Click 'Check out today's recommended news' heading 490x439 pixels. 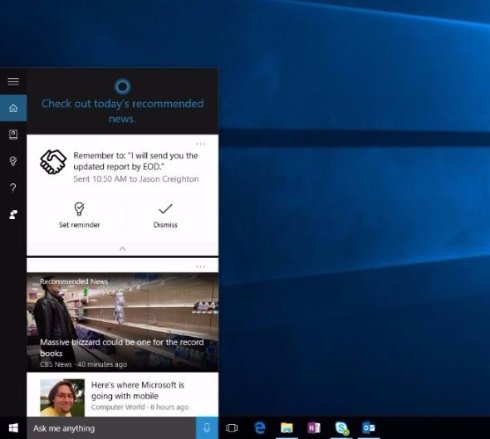122,111
